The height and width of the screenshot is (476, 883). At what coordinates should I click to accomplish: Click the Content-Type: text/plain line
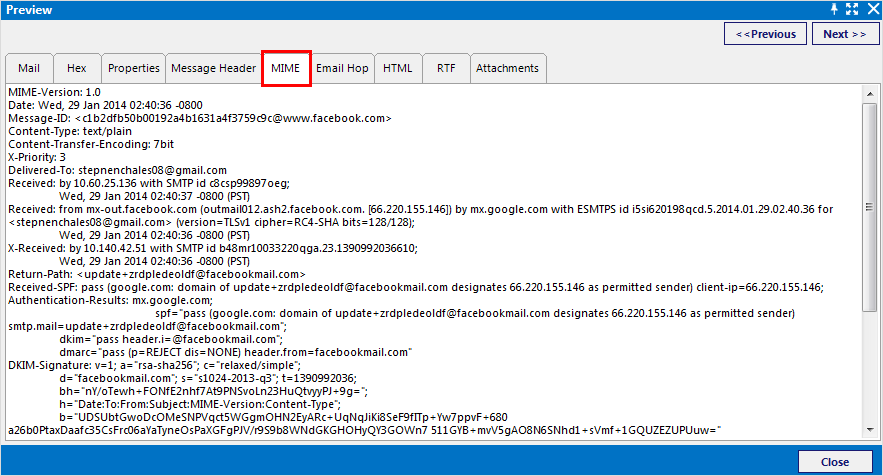pyautogui.click(x=70, y=131)
